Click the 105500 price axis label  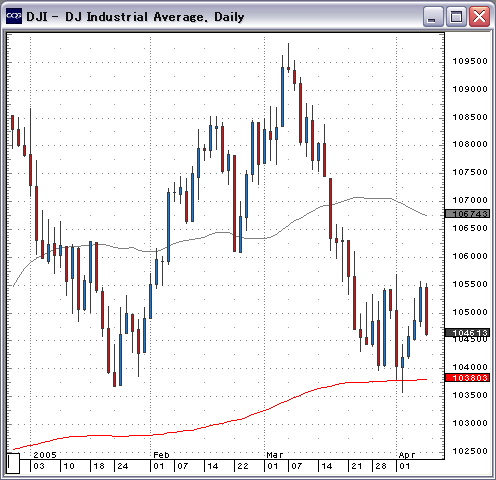point(470,284)
